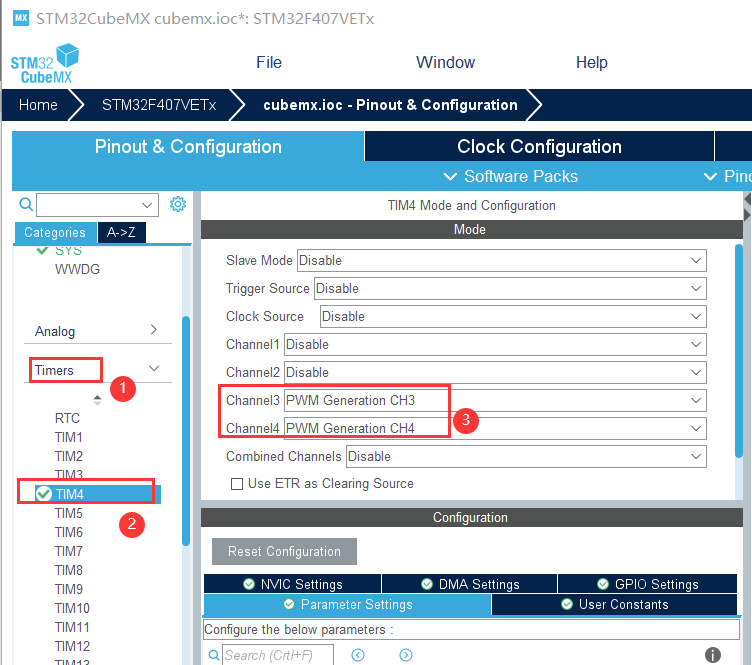Select TIM8 in the Timers list
This screenshot has height=665, width=752.
click(69, 570)
